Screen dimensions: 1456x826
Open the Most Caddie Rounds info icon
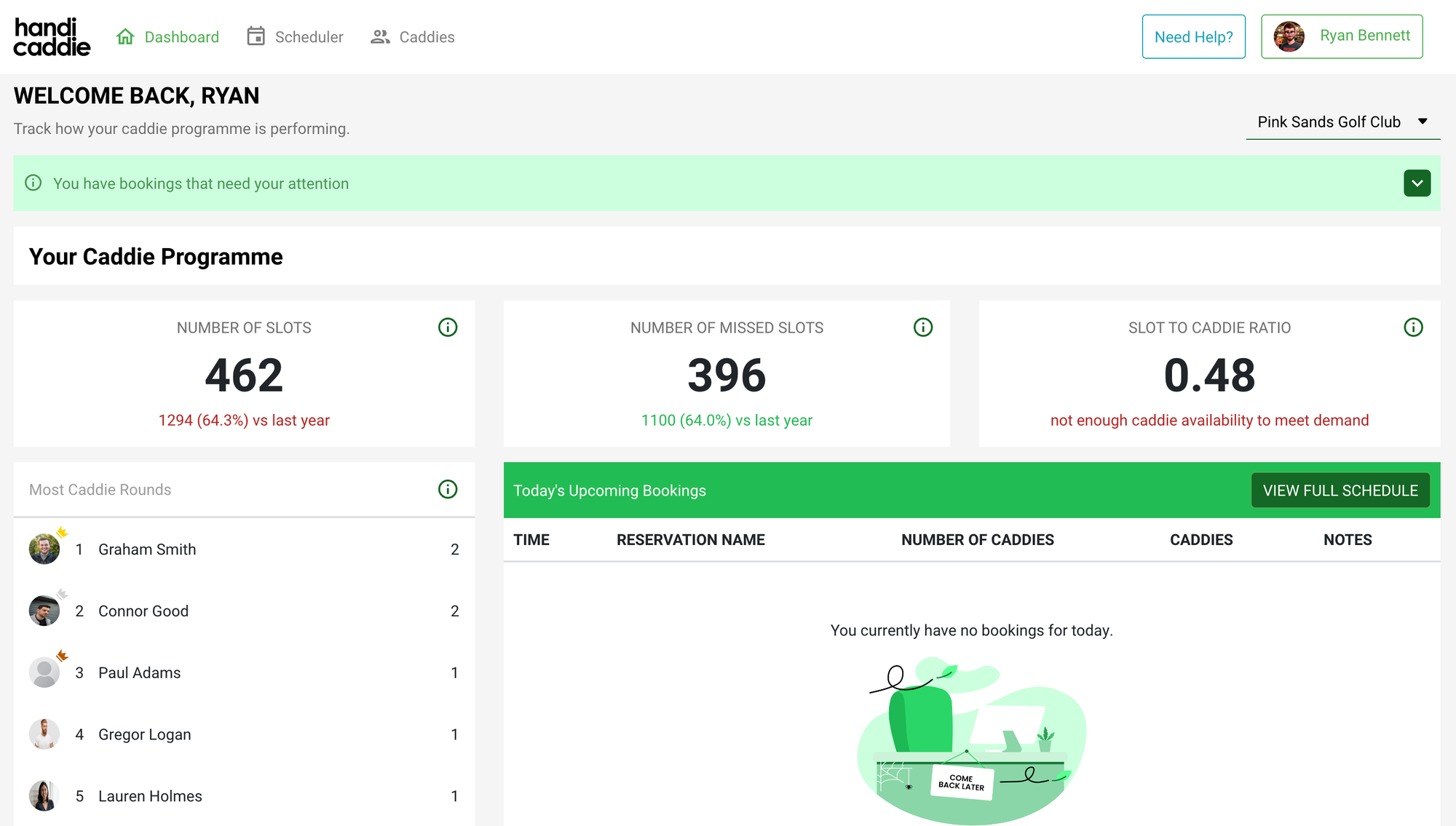[448, 489]
